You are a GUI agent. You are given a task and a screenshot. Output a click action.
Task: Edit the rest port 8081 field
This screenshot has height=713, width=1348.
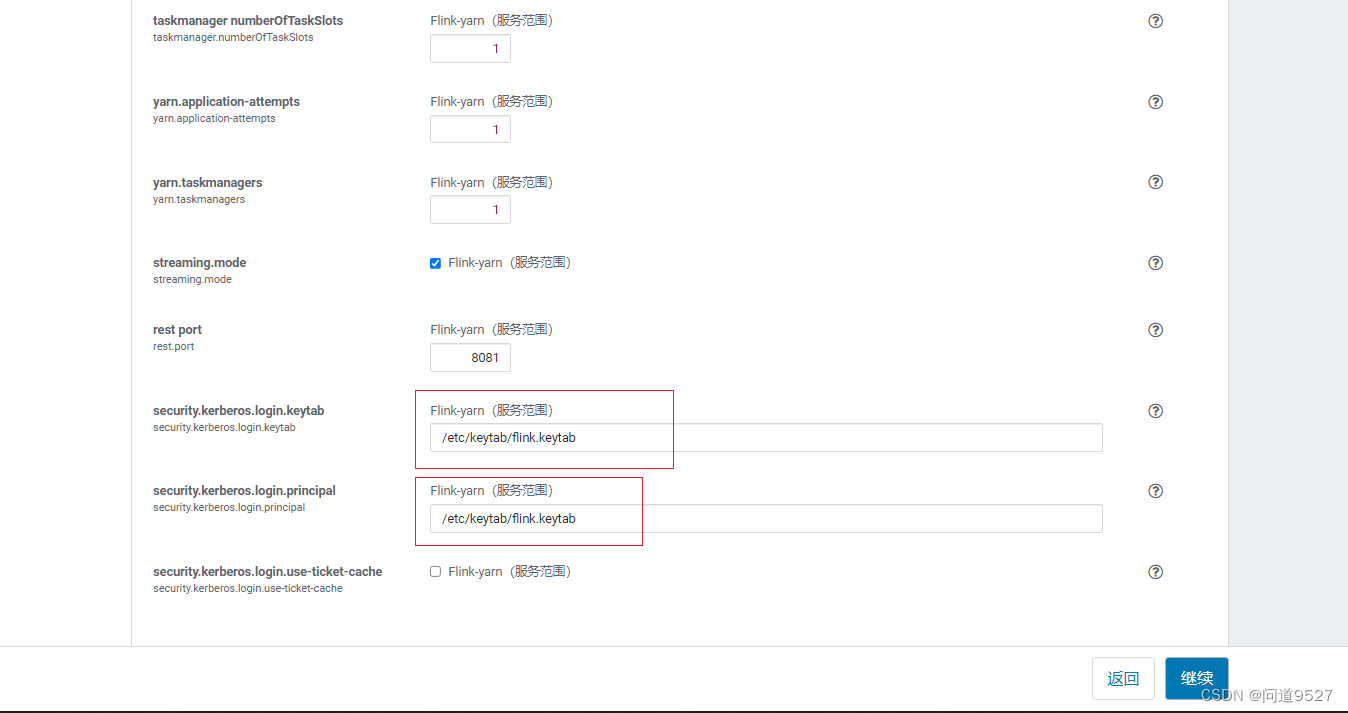470,357
